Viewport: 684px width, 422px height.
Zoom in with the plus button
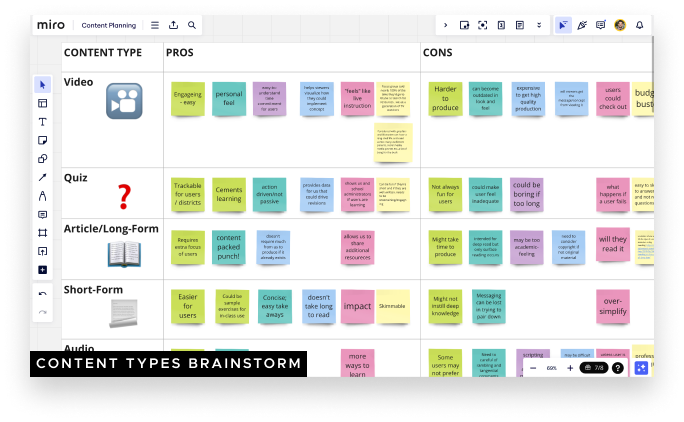pos(570,368)
